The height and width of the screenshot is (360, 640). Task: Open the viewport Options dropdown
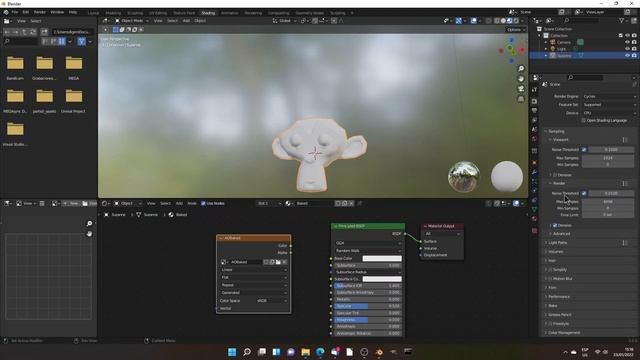[516, 30]
